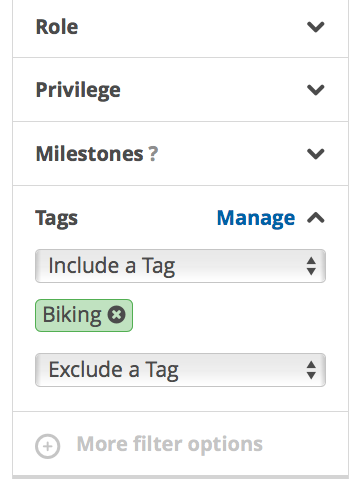The image size is (360, 493).
Task: Open the Milestones question mark help
Action: click(x=153, y=154)
